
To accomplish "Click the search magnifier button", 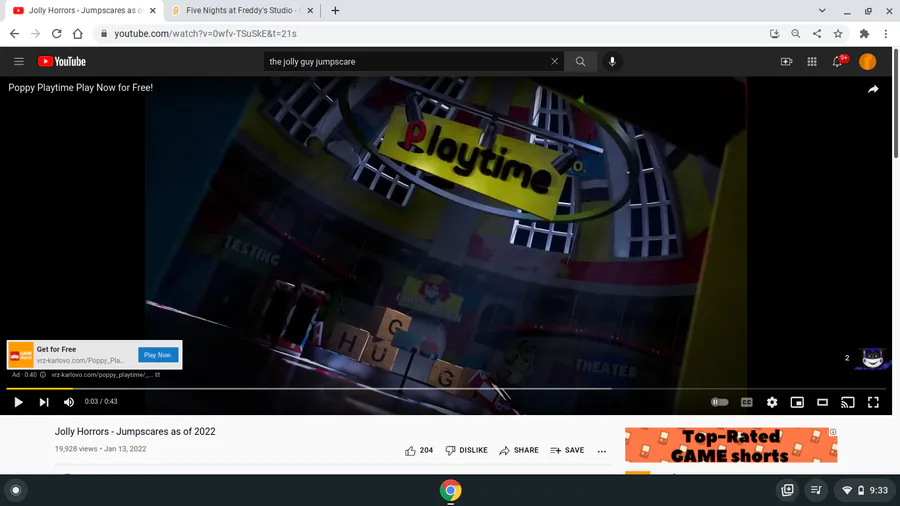I will 580,61.
